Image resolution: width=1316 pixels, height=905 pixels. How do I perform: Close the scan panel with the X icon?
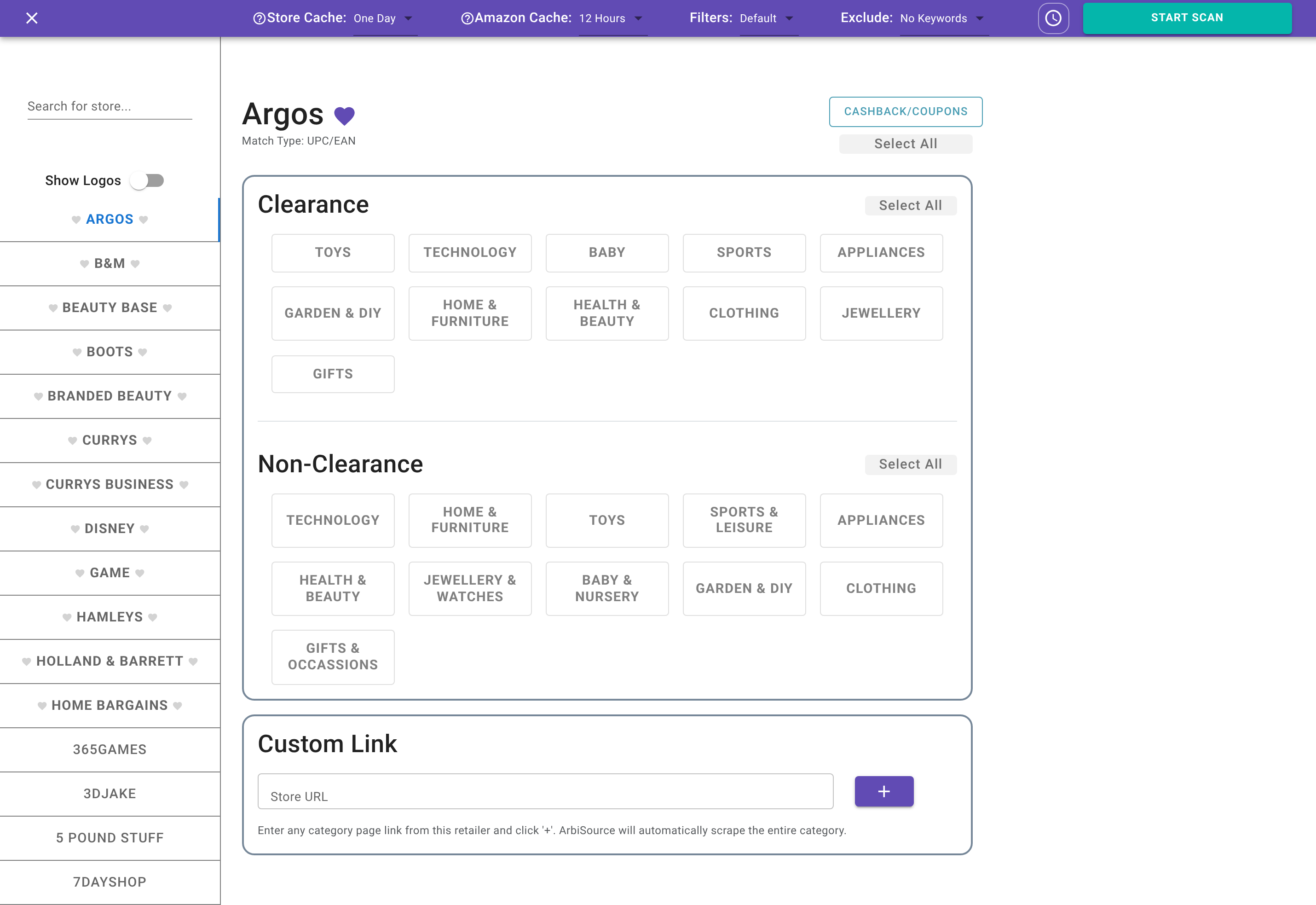point(32,18)
